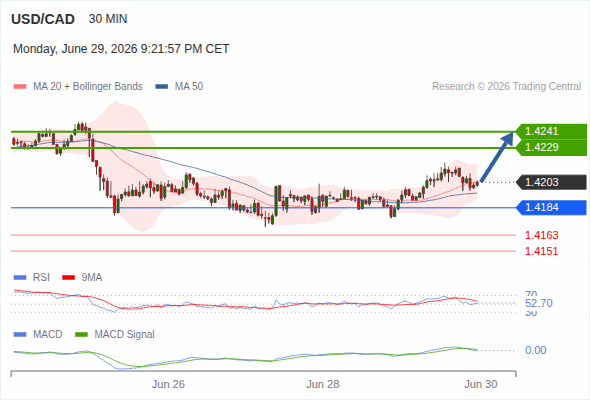Click the RSI legend color marker

click(x=20, y=278)
